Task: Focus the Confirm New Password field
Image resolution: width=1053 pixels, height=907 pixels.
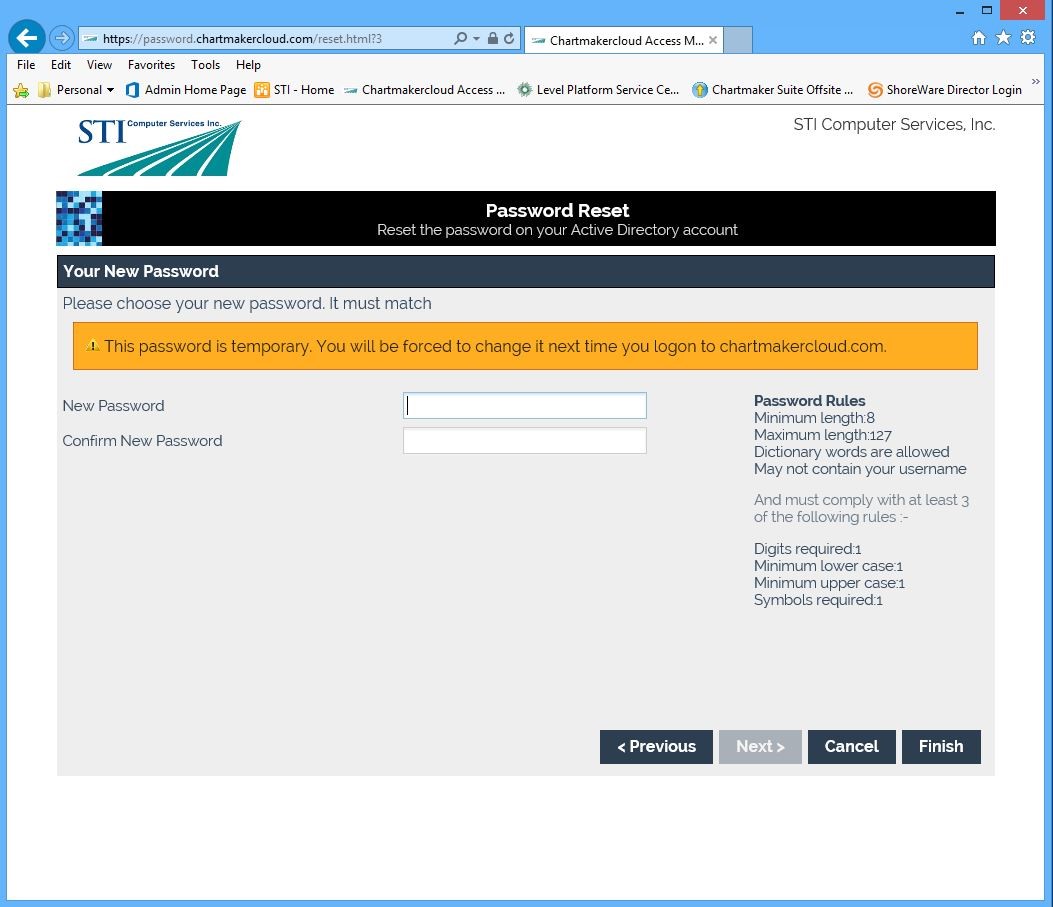Action: 524,441
